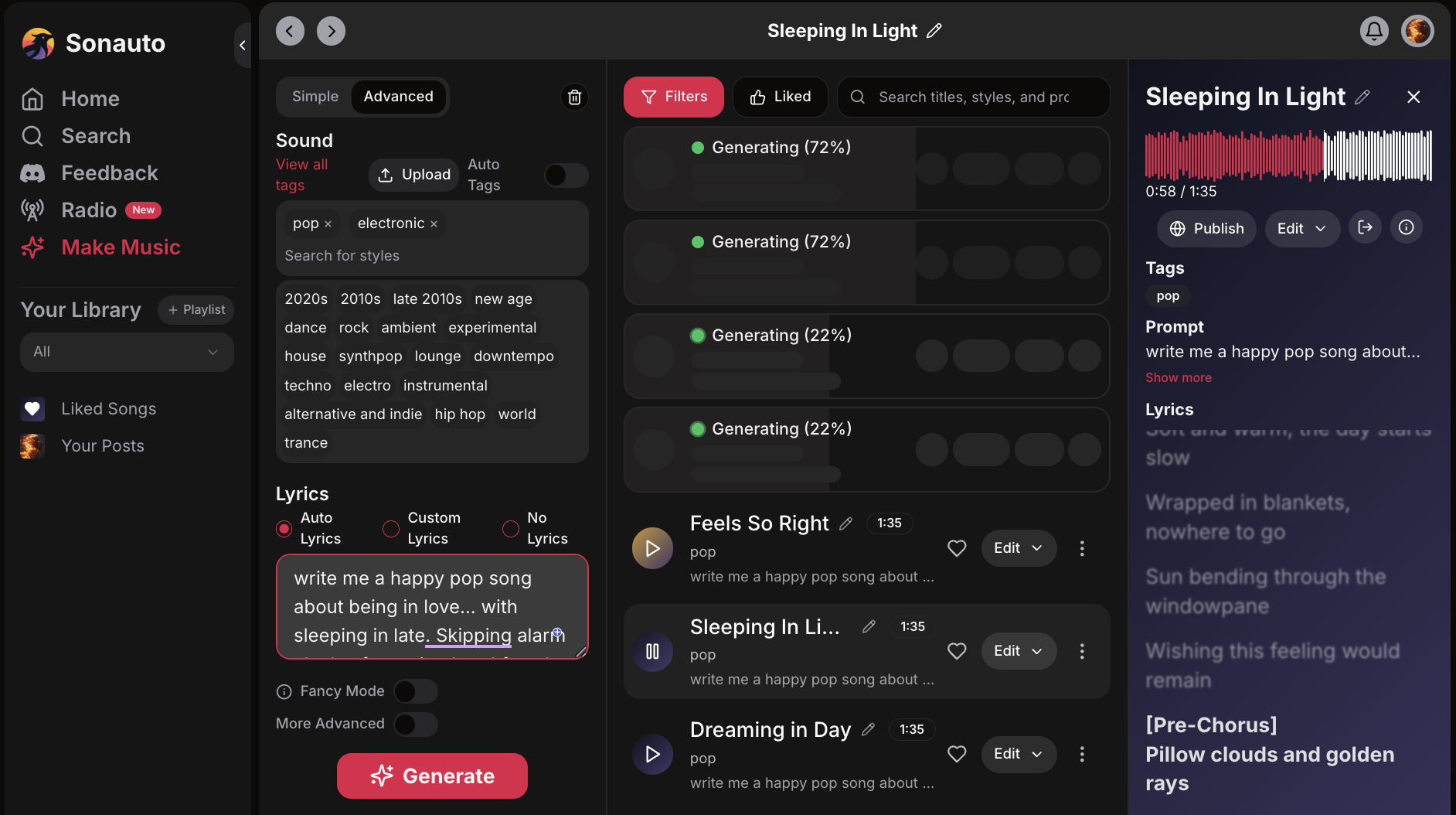Viewport: 1456px width, 815px height.
Task: Open more options for Dreaming in Day
Action: point(1082,754)
